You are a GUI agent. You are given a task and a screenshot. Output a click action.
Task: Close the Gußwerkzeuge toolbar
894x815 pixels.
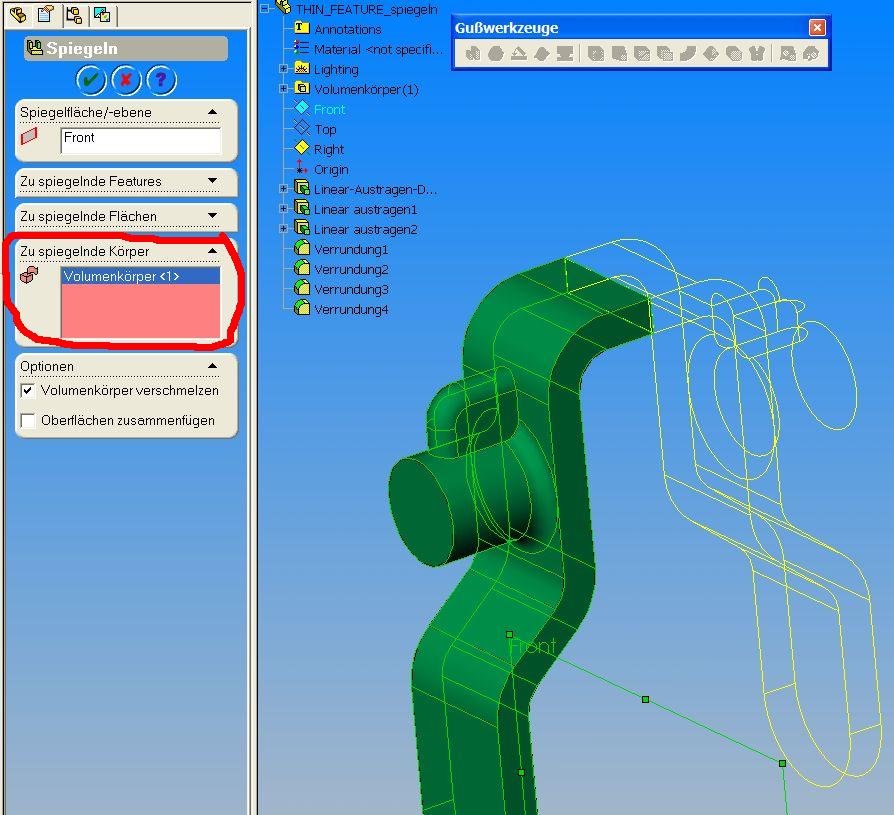(817, 27)
